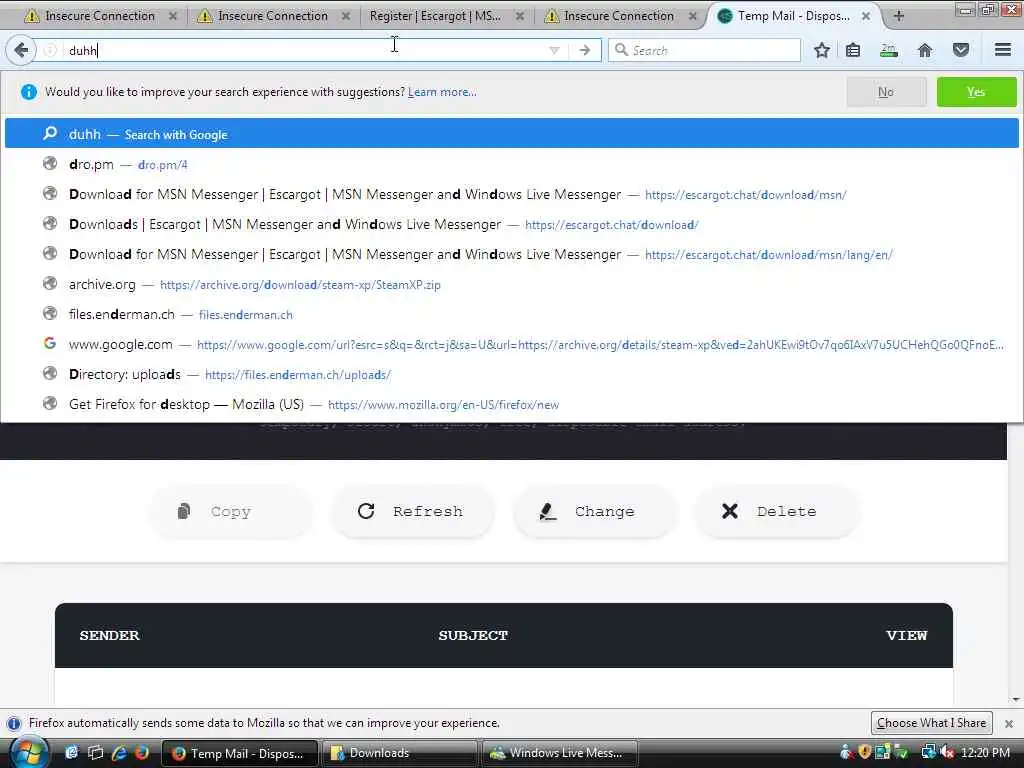Image resolution: width=1024 pixels, height=768 pixels.
Task: Select the Temp Mail tab
Action: coord(793,16)
